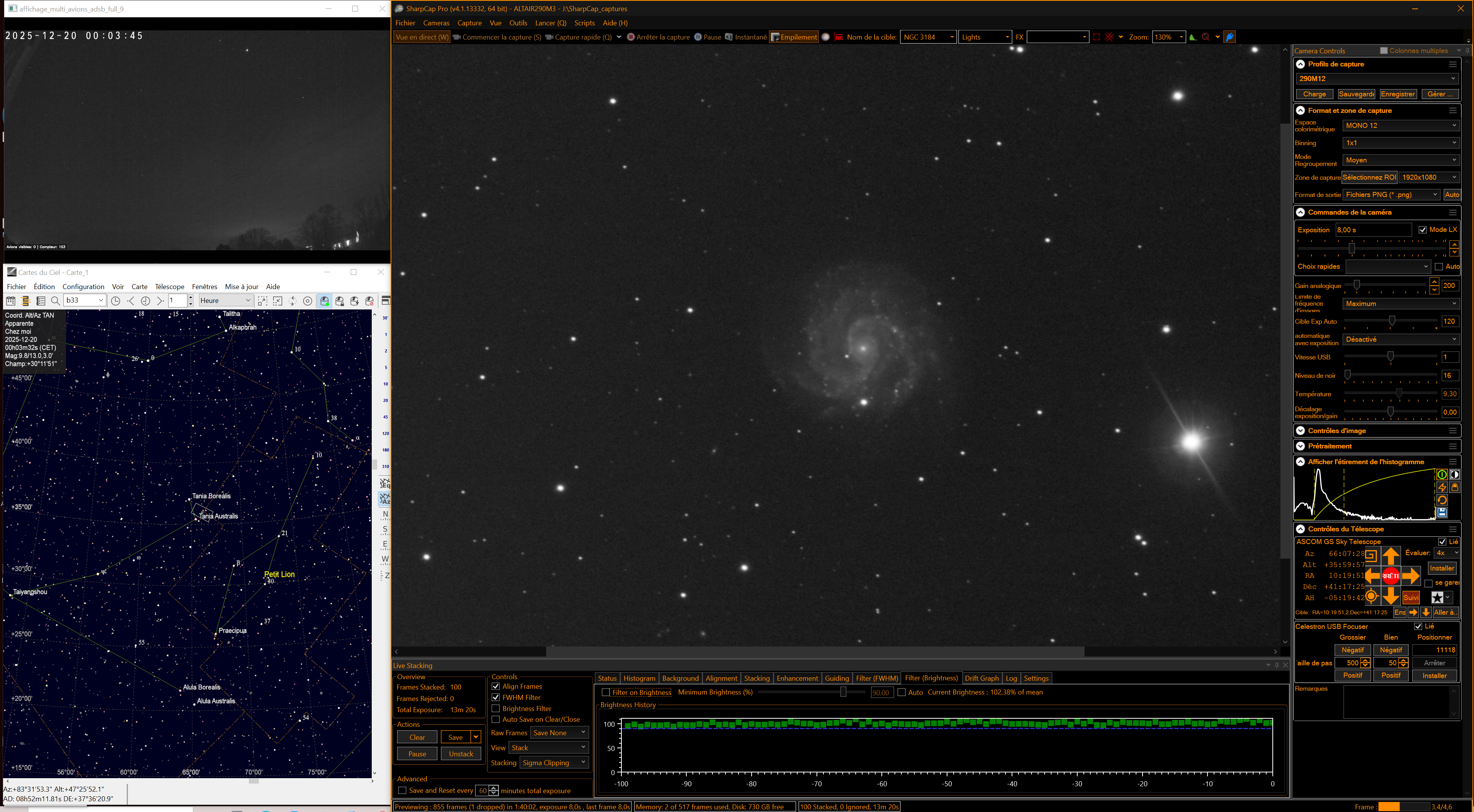Click the Sélectionnez ROI button
Viewport: 1474px width, 812px height.
pyautogui.click(x=1369, y=177)
